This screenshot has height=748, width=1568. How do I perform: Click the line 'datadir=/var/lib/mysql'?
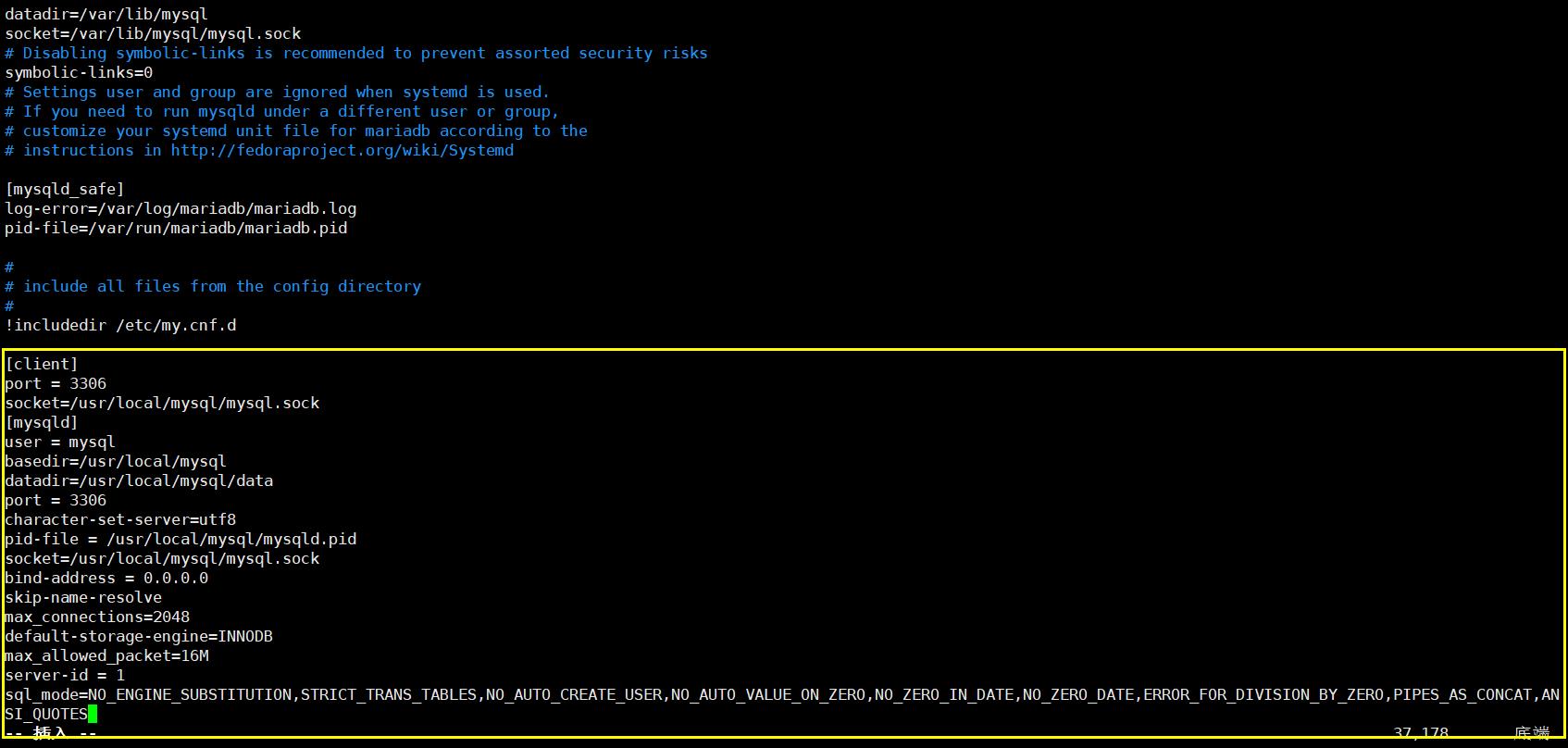coord(106,14)
